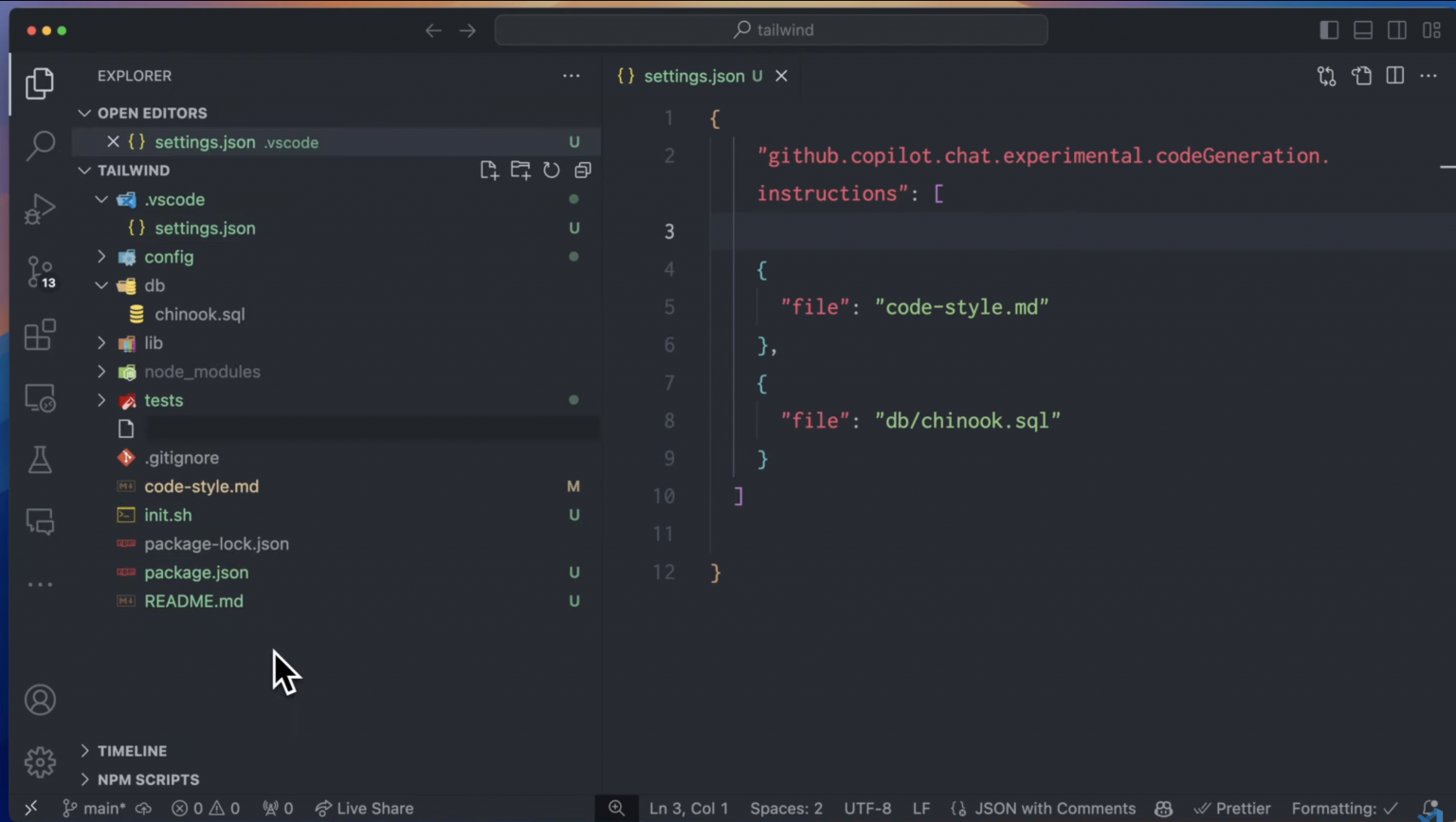Toggle the secondary side bar visibility
The height and width of the screenshot is (822, 1456).
pos(1397,30)
